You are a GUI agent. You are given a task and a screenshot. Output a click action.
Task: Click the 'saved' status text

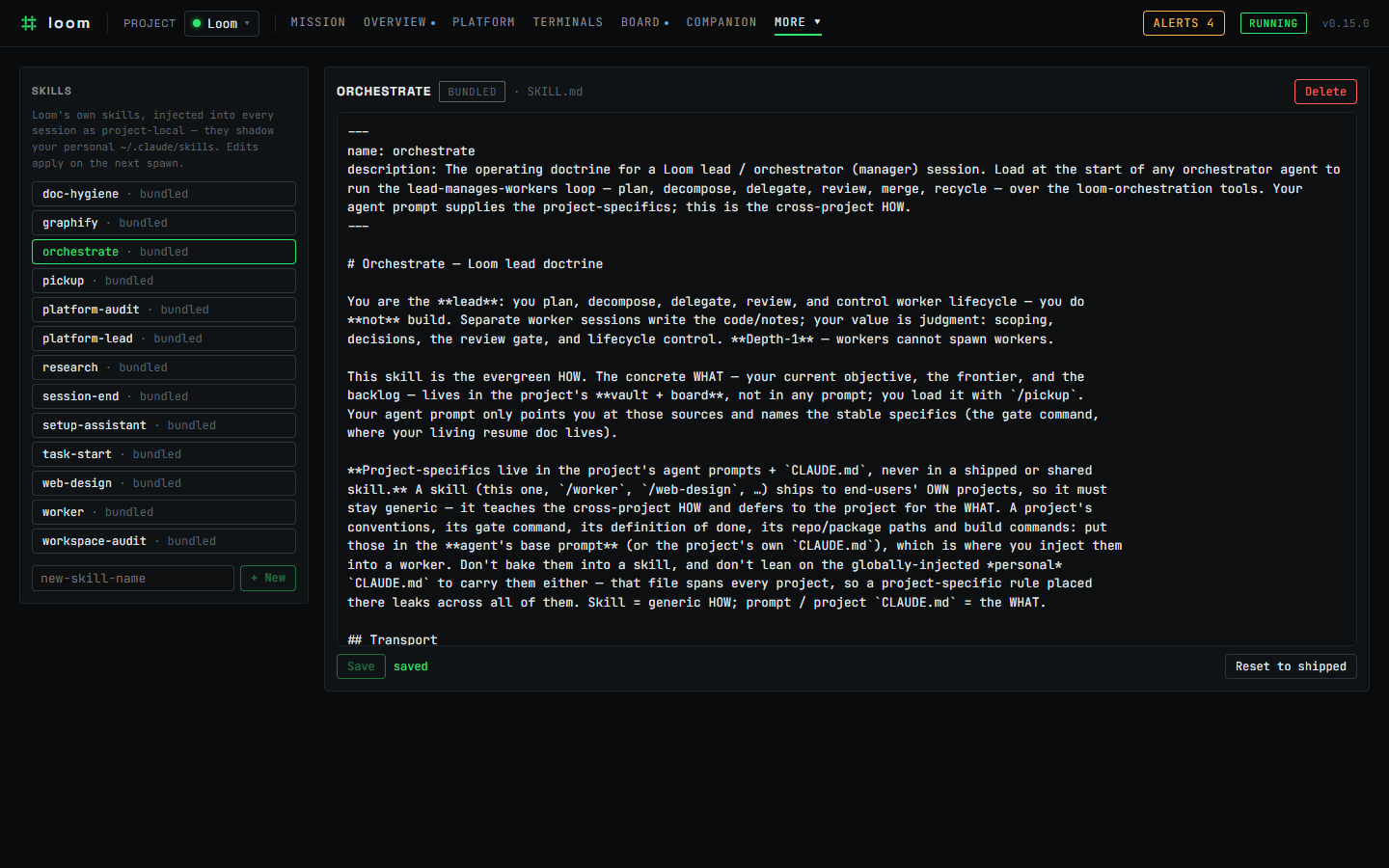click(x=411, y=666)
